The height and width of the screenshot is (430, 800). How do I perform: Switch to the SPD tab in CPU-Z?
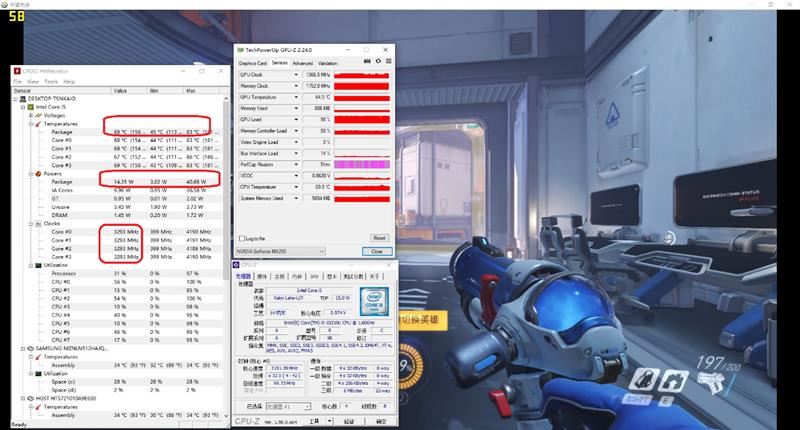pos(314,276)
